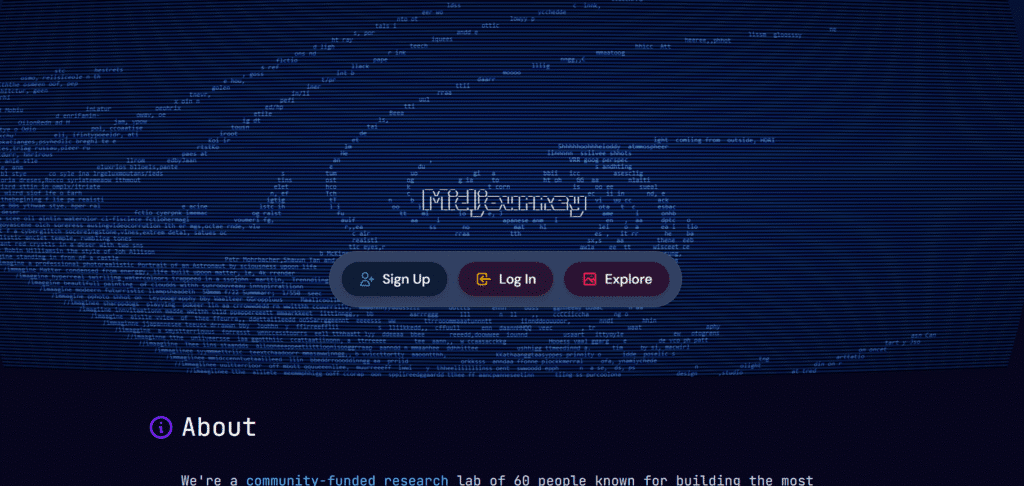Open the community-funded research link
The width and height of the screenshot is (1024, 486).
point(347,480)
